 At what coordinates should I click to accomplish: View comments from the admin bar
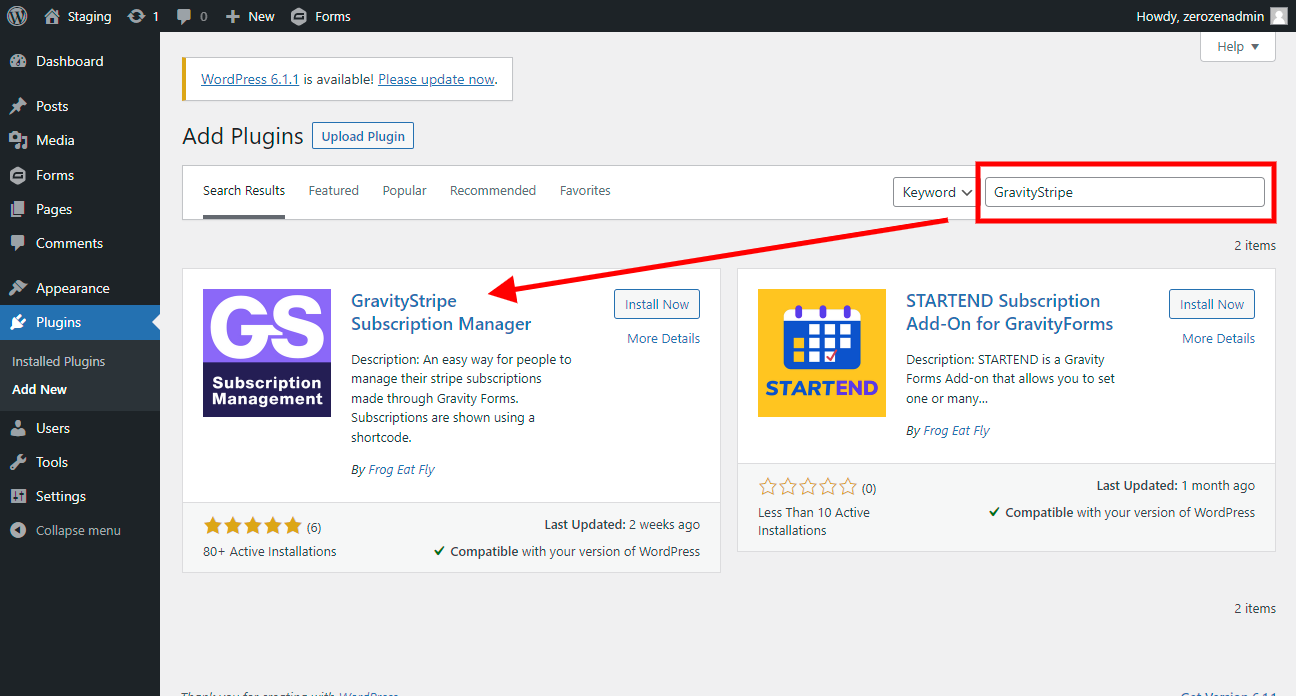coord(192,16)
